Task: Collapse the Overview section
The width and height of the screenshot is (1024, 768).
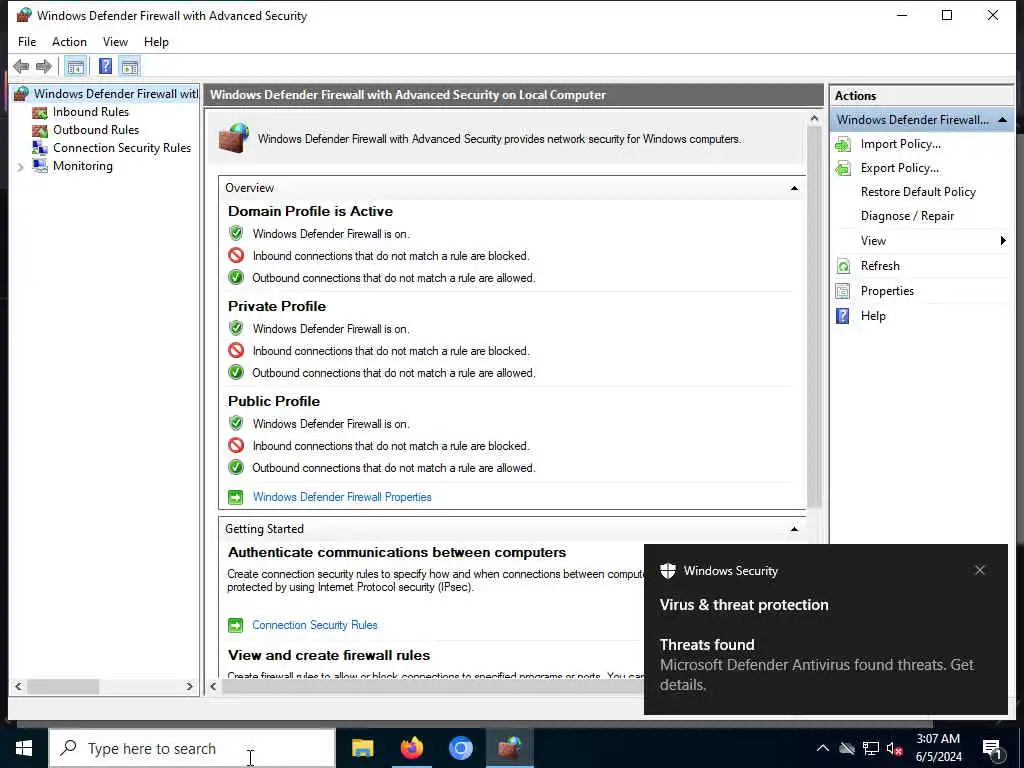Action: pos(794,188)
